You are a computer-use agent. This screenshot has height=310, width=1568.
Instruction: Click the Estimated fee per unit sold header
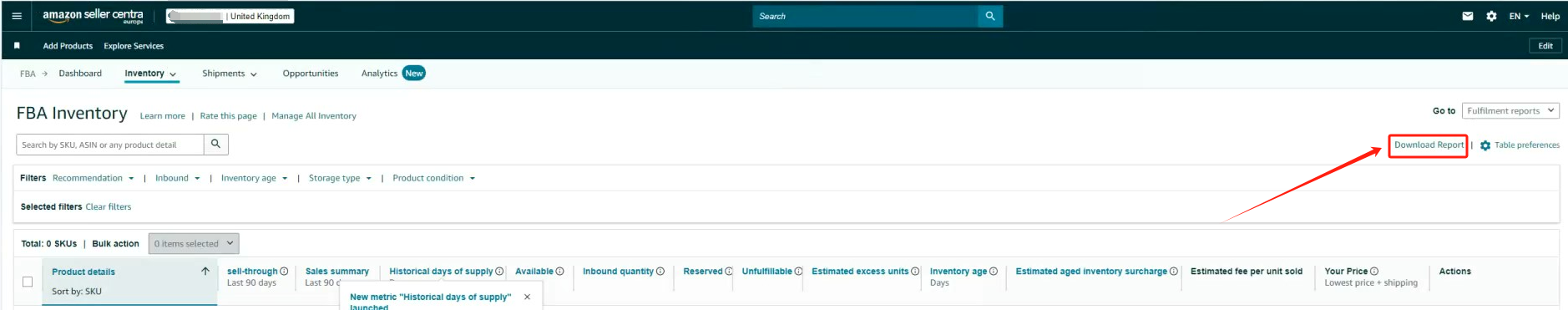[1247, 272]
